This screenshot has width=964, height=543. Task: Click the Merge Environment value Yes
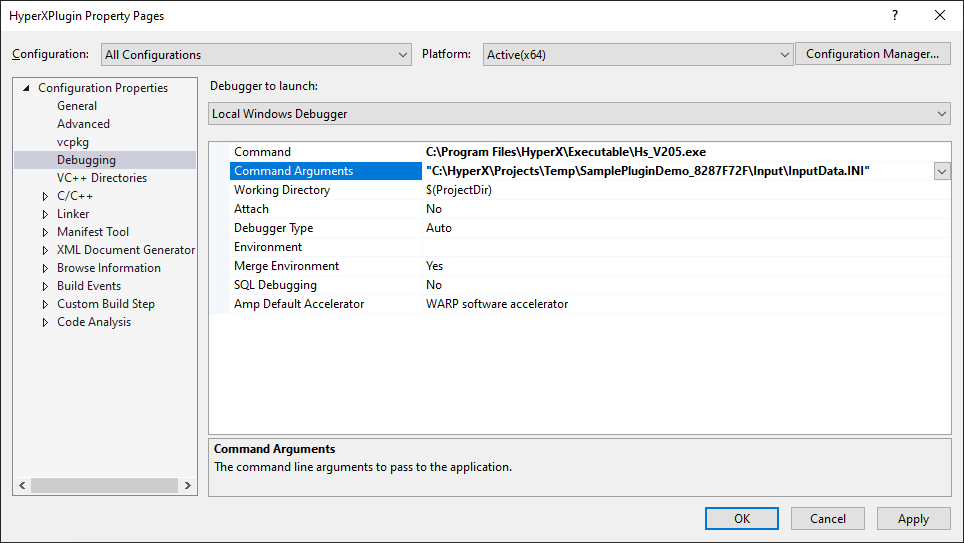pos(434,266)
